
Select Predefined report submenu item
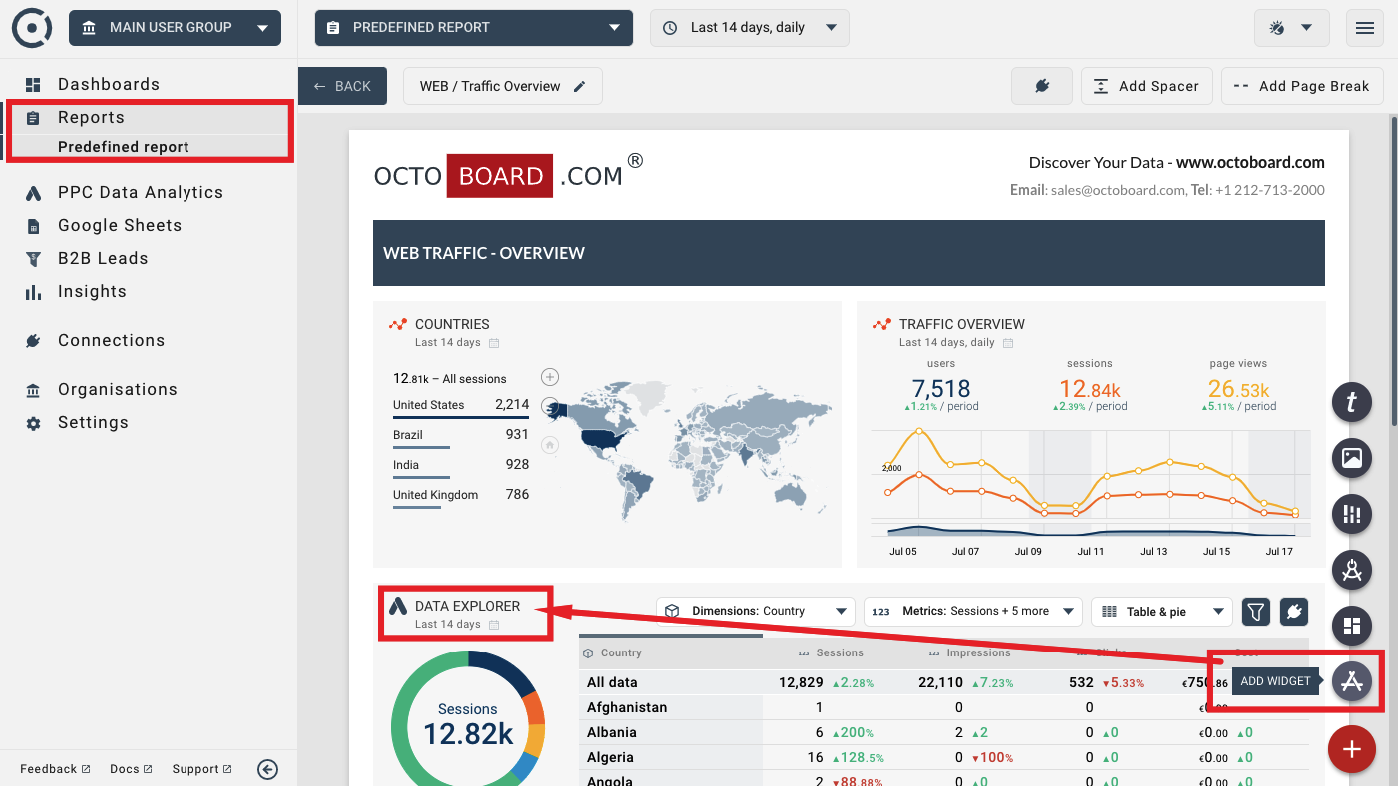click(x=123, y=147)
